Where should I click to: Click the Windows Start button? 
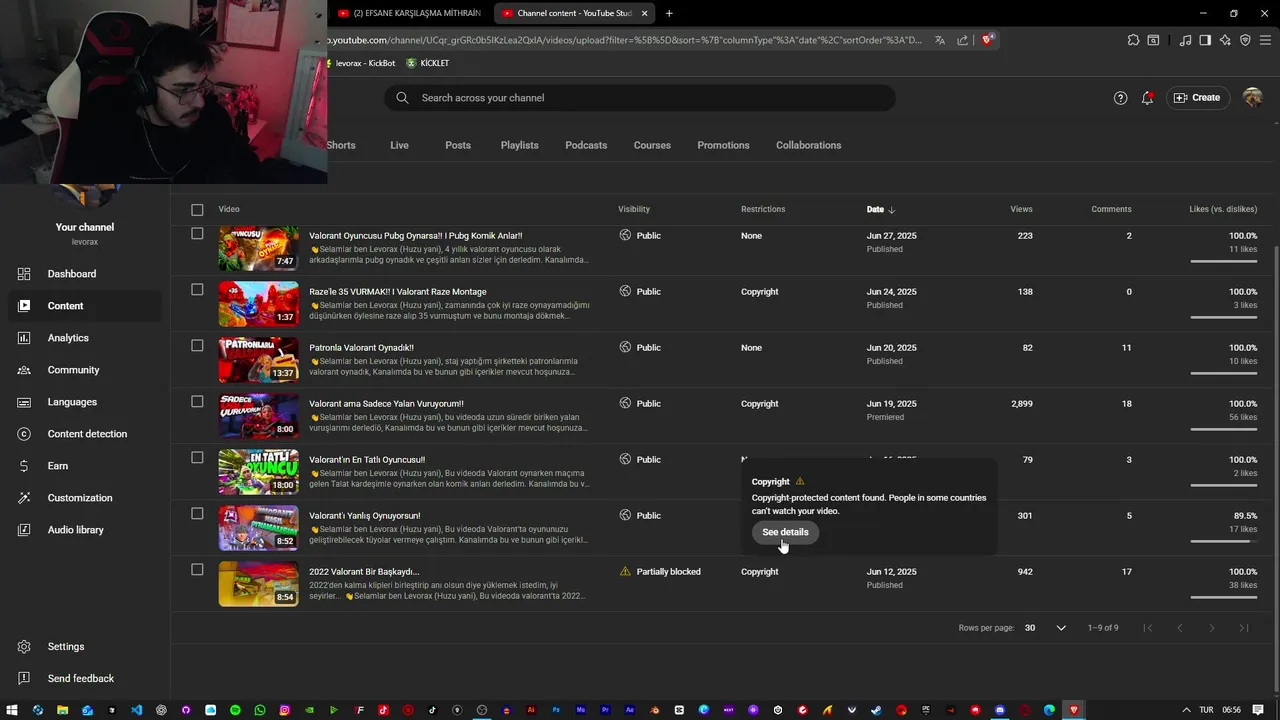13,710
